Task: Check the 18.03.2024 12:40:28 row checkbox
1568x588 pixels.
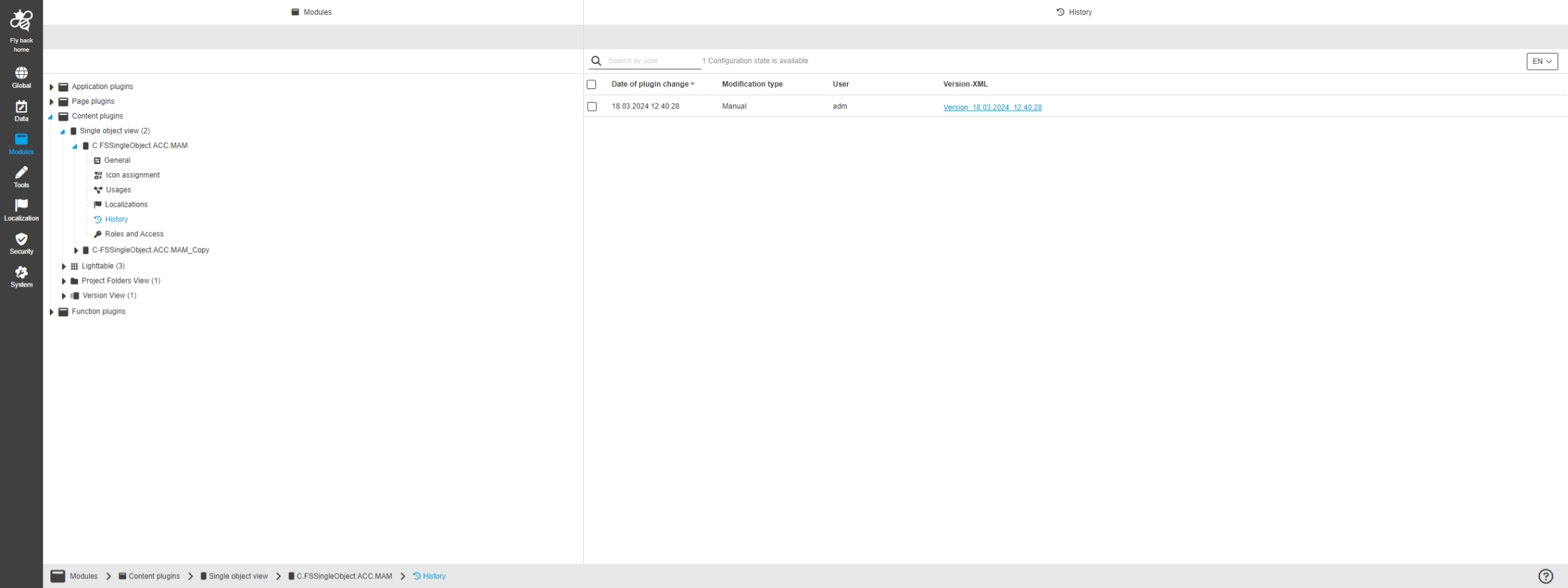Action: tap(592, 106)
